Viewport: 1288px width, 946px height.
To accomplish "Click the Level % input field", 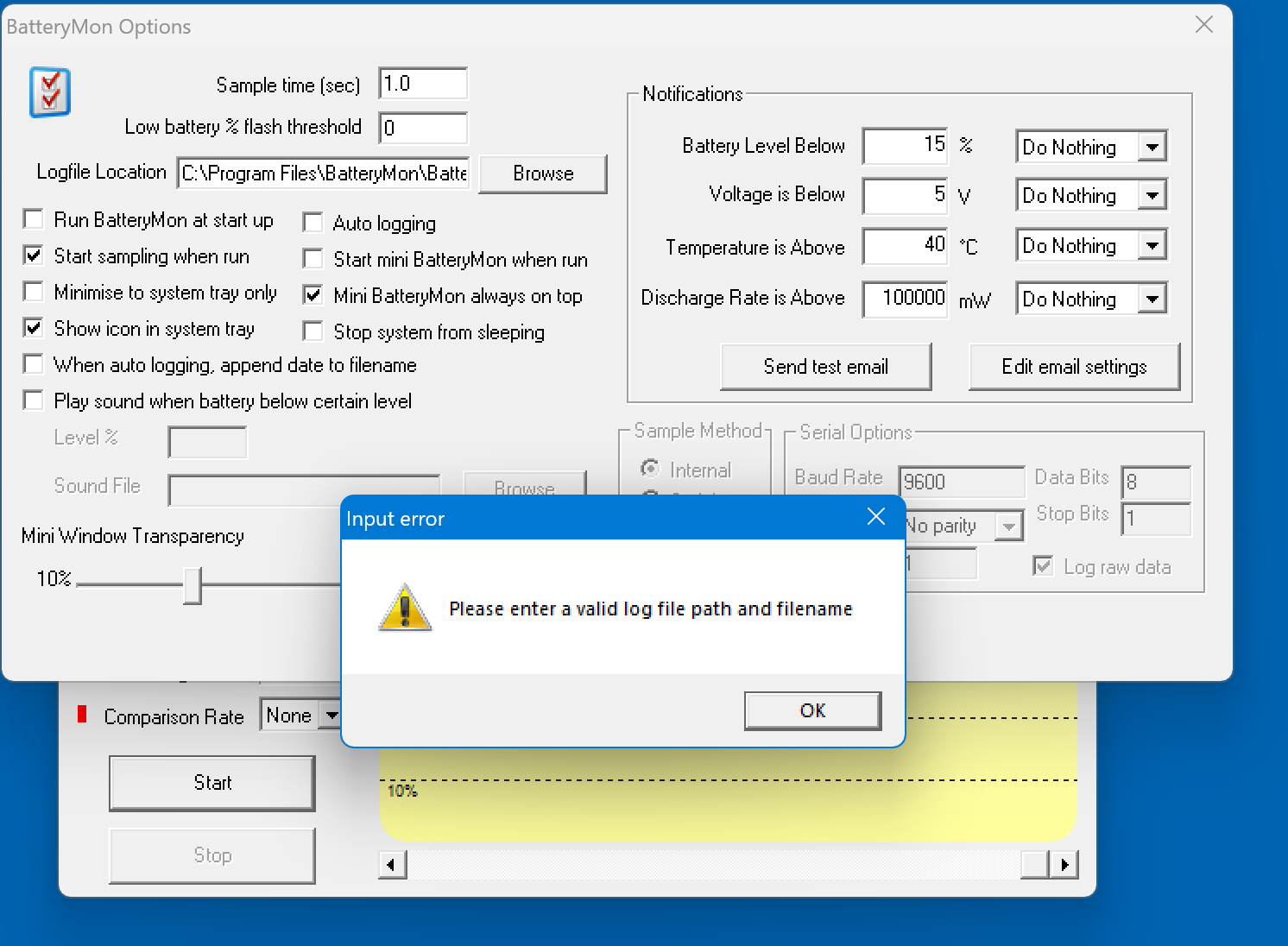I will (208, 443).
